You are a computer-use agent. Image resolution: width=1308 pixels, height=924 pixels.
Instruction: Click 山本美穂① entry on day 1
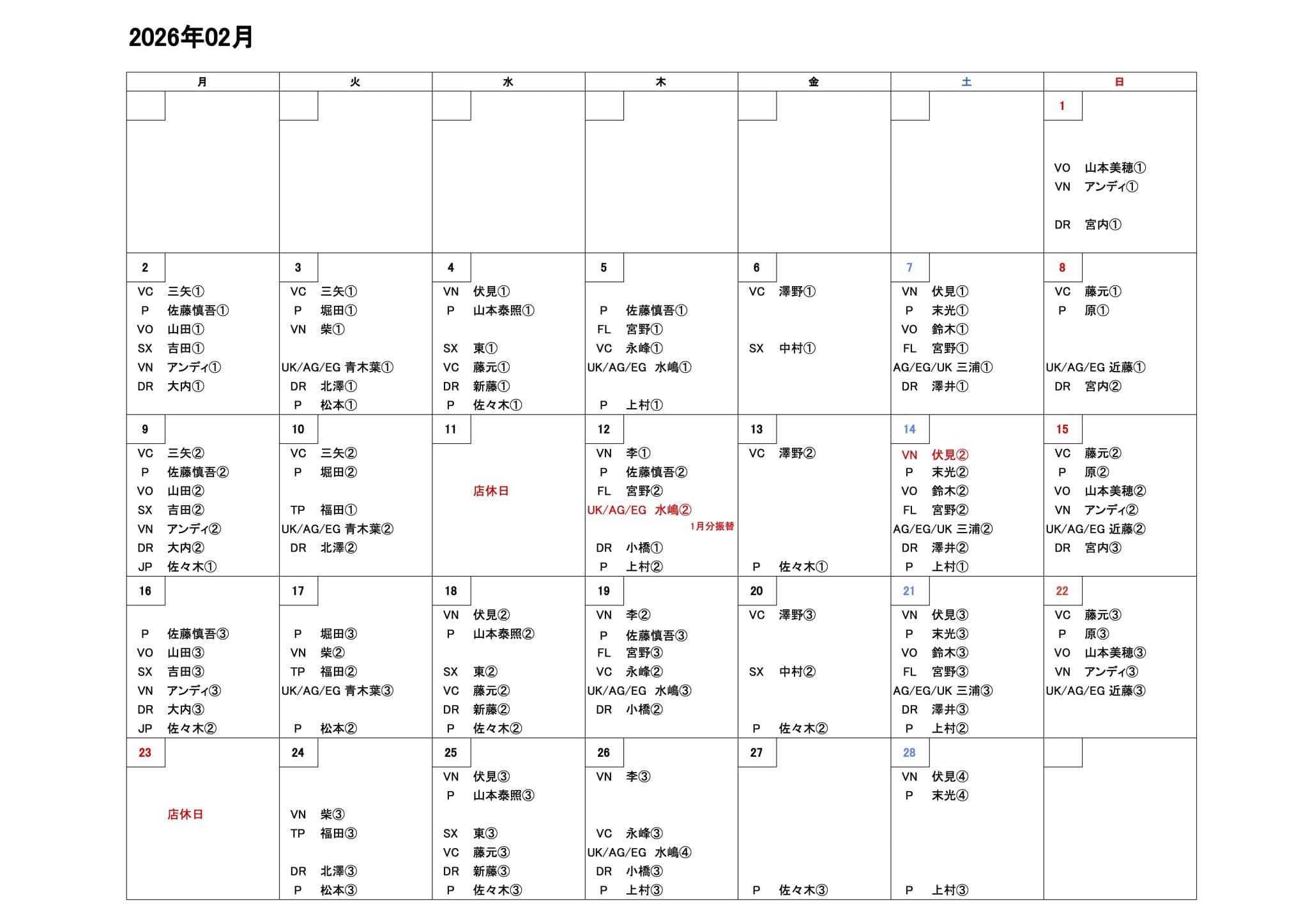point(1114,168)
